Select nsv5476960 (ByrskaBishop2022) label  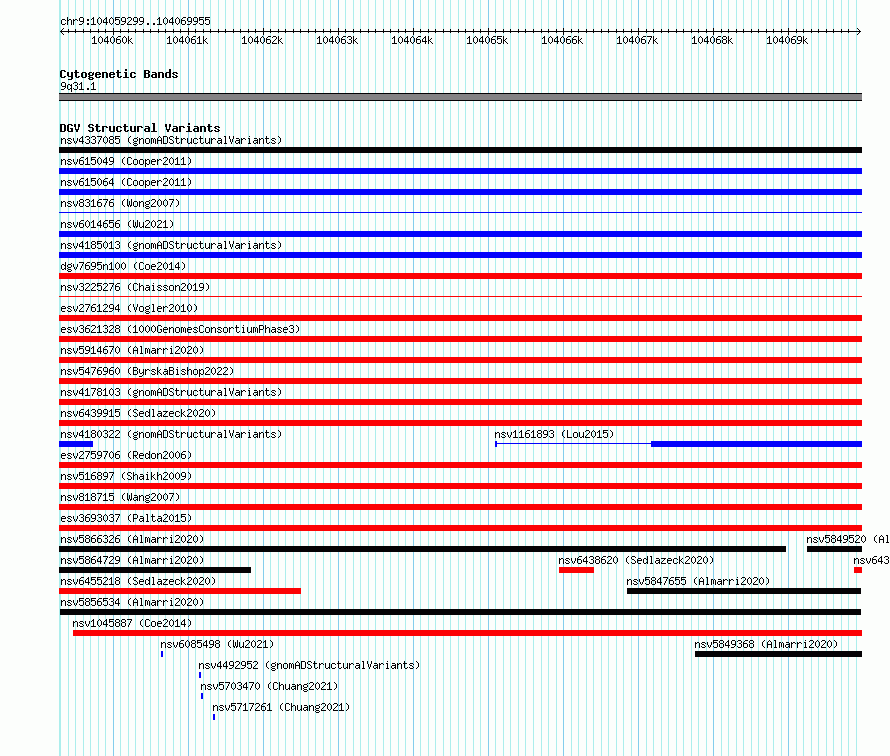[147, 371]
